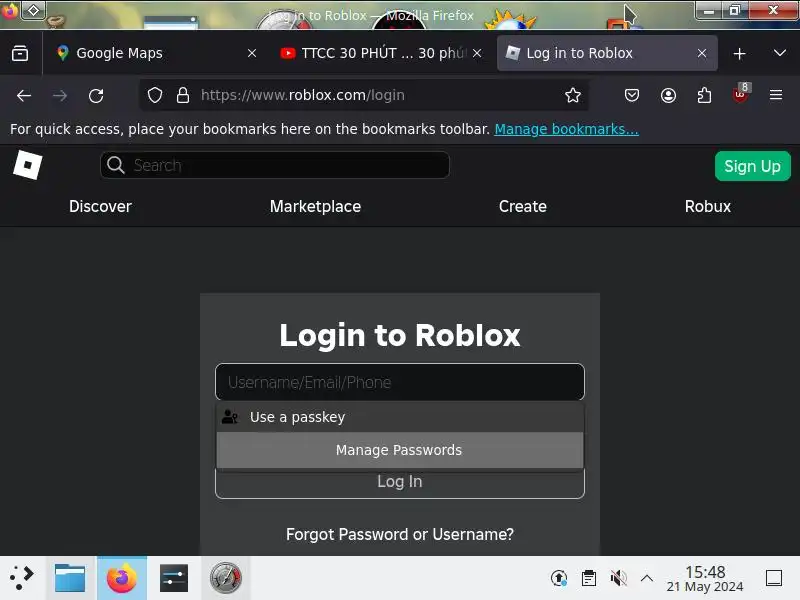Click the Roblox Search field
Image resolution: width=800 pixels, height=600 pixels.
274,165
